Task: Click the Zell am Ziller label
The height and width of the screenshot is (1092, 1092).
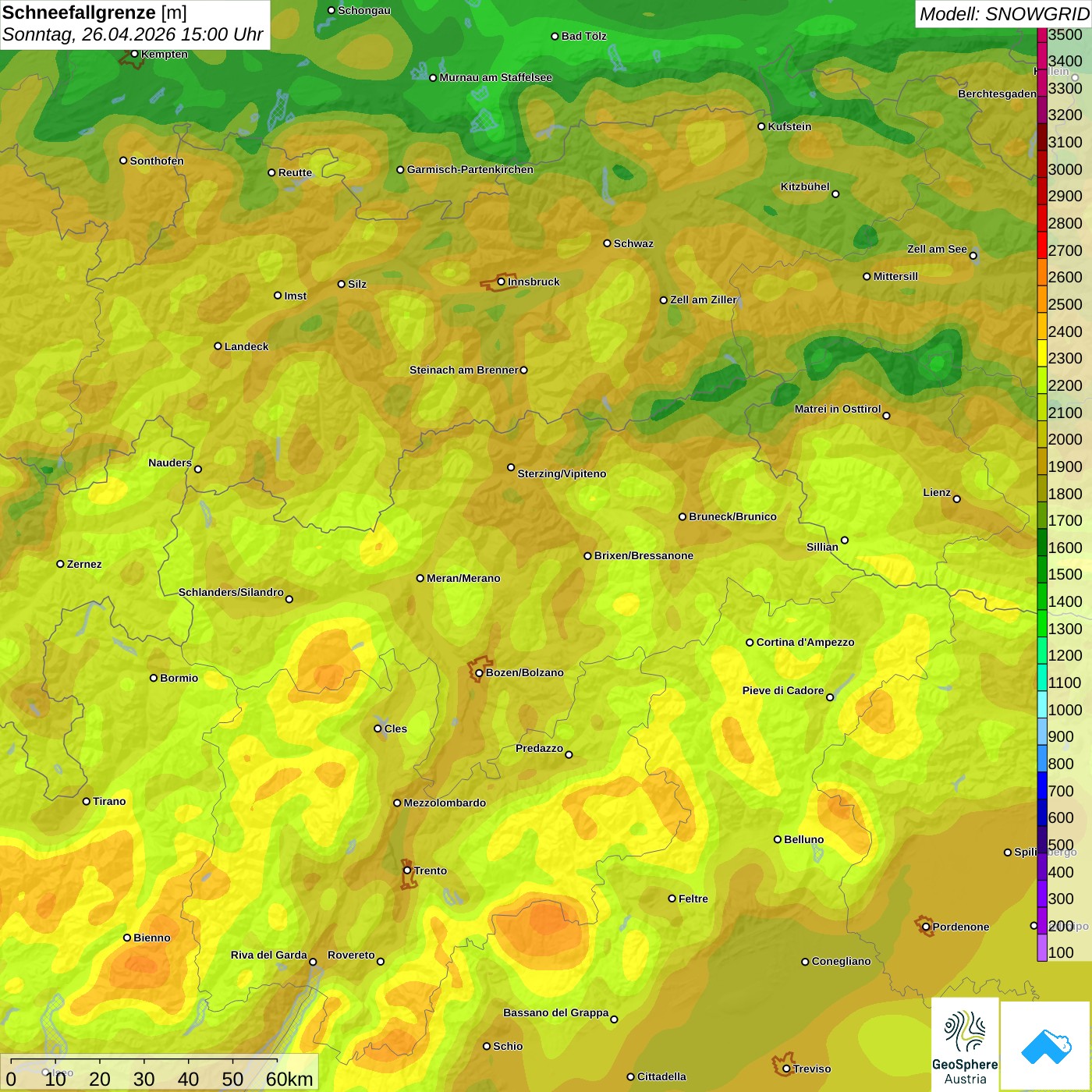Action: coord(704,300)
